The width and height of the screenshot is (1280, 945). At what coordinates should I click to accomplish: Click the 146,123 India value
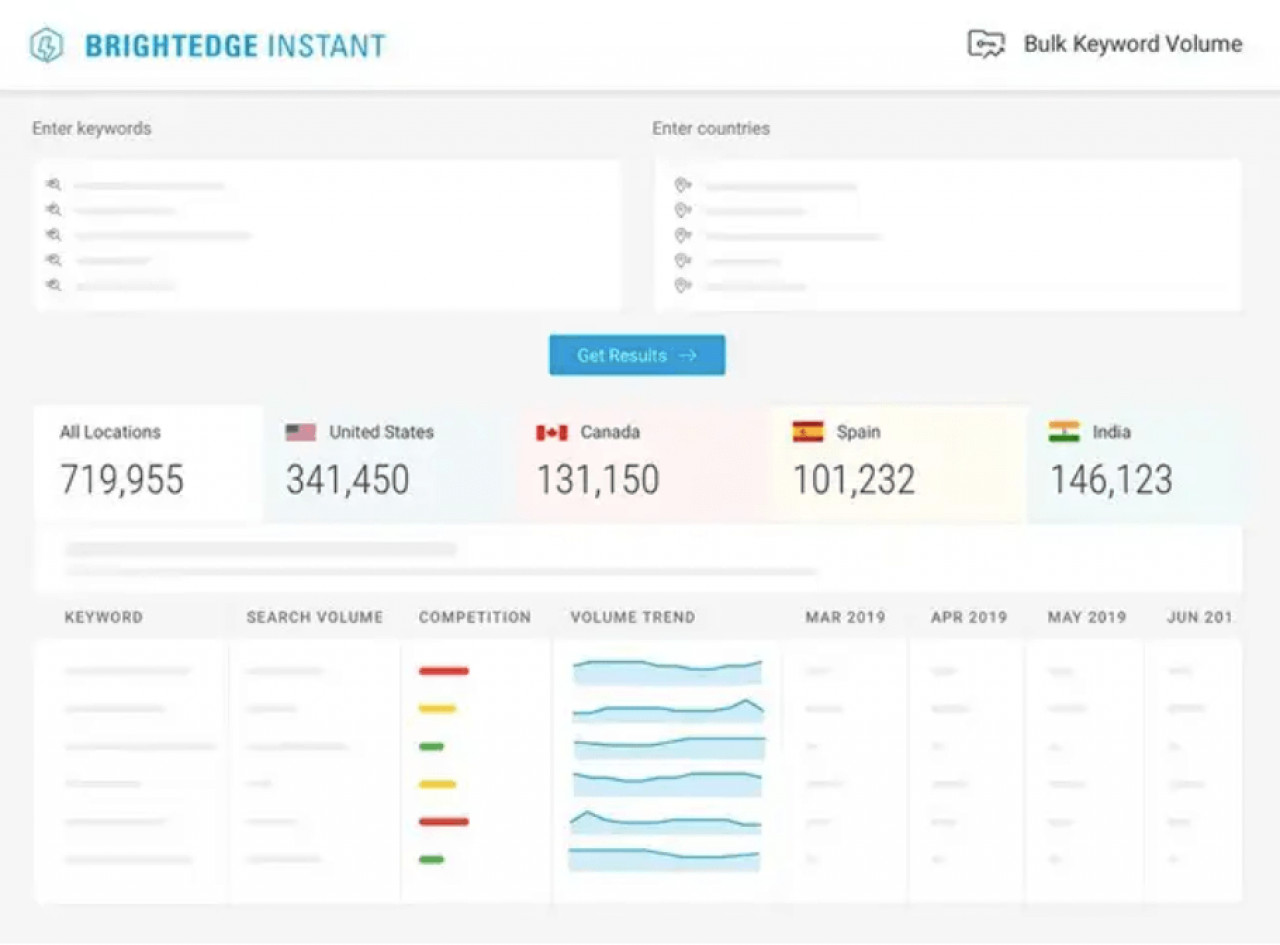(x=1111, y=480)
